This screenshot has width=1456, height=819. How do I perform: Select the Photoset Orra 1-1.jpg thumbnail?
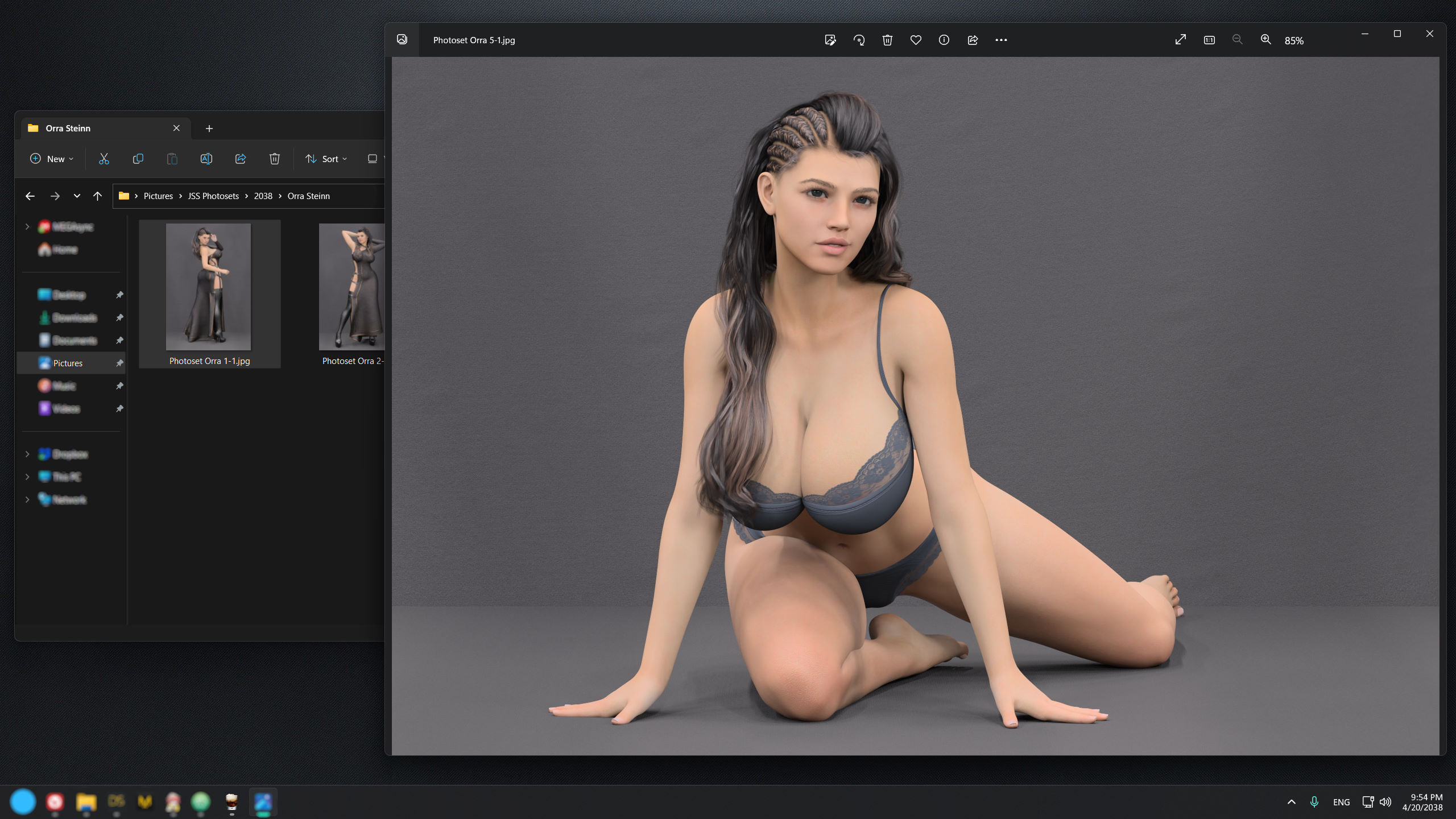(209, 294)
